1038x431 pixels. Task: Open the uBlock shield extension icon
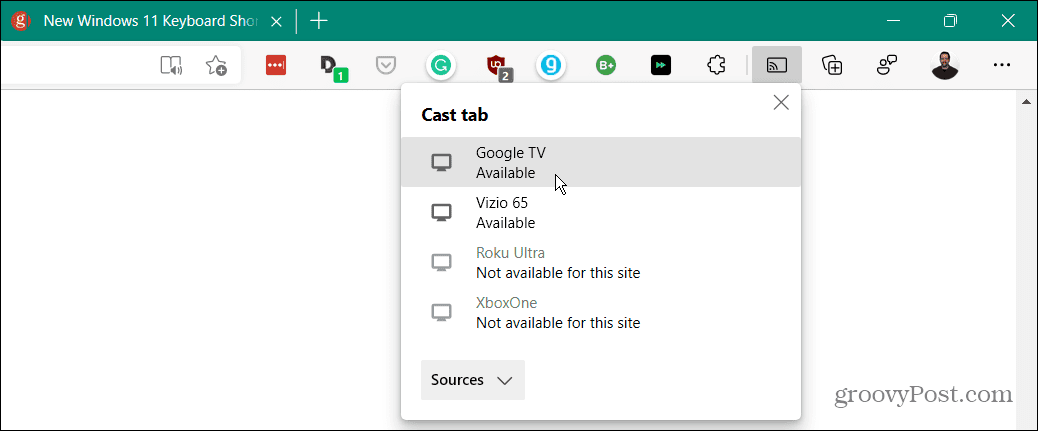tap(496, 66)
